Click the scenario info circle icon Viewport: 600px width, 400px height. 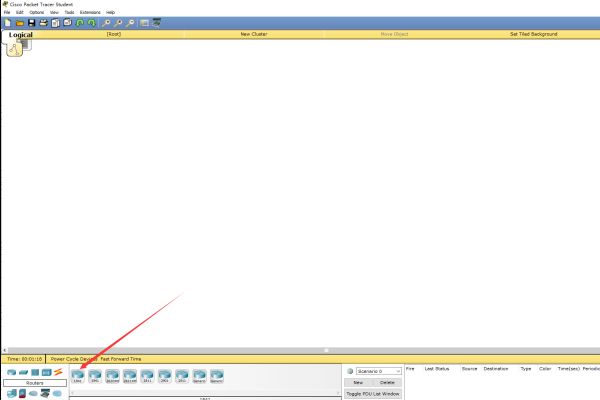point(350,371)
